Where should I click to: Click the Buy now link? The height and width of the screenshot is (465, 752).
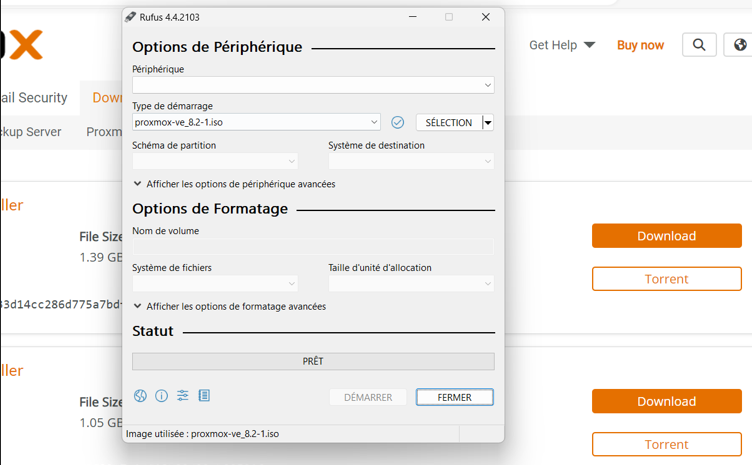(x=640, y=45)
